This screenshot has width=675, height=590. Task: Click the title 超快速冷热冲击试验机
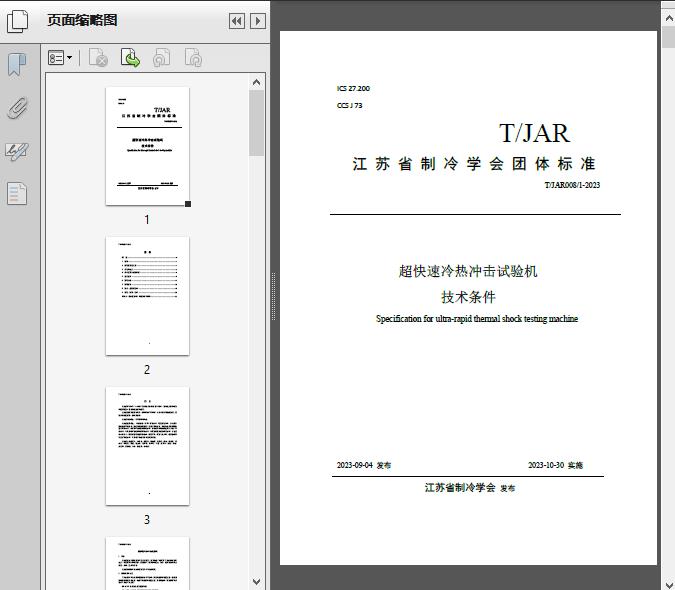point(468,272)
